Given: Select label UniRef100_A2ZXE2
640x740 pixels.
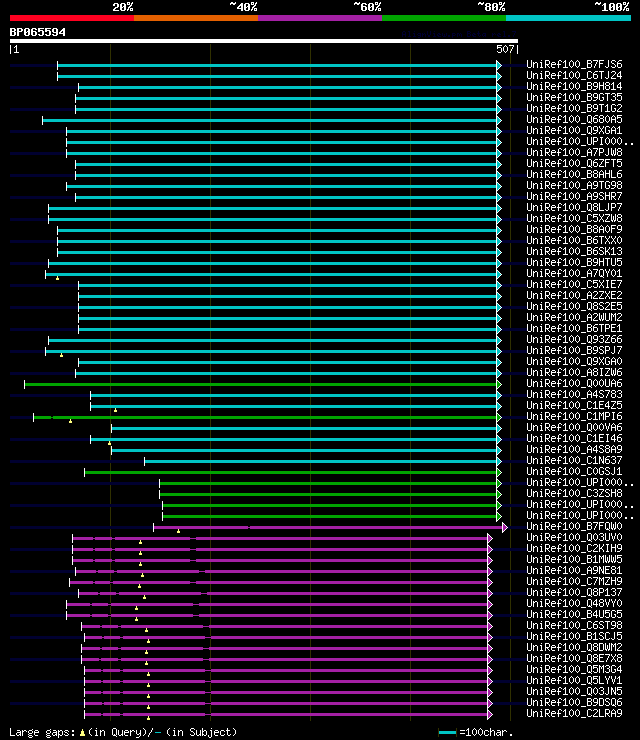Looking at the screenshot, I should [574, 295].
